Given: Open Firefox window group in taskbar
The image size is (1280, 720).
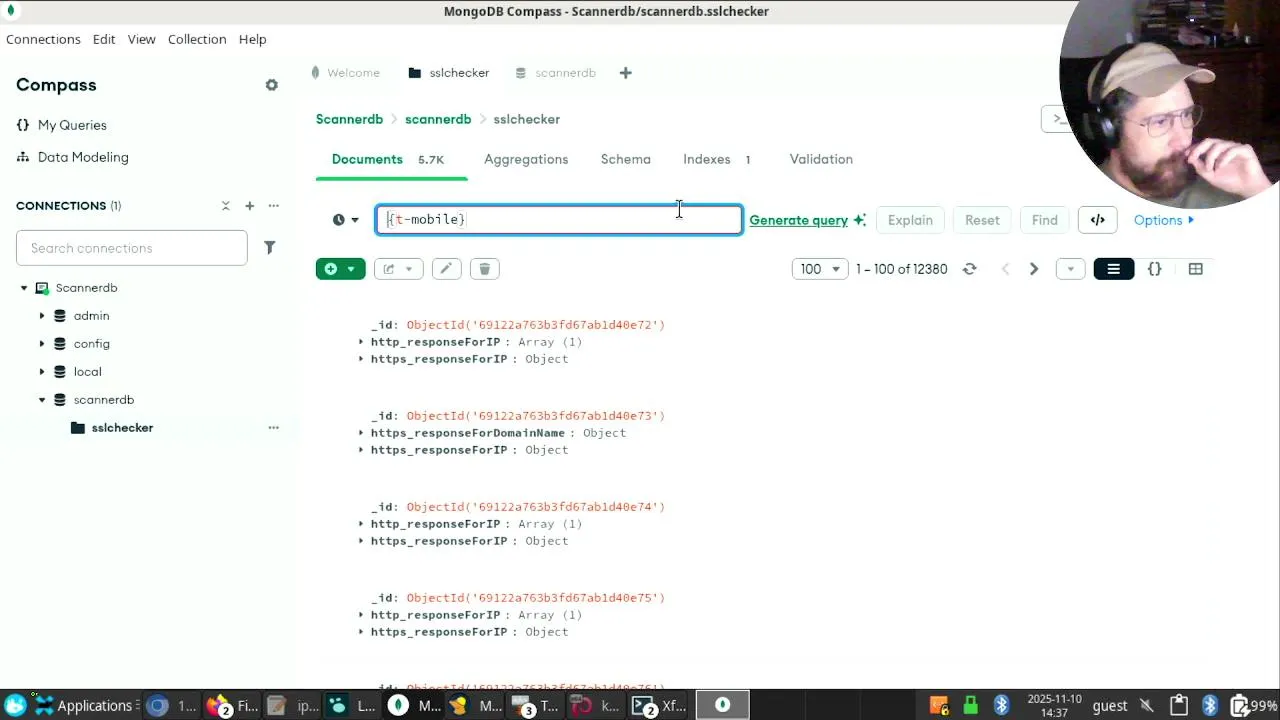Looking at the screenshot, I should [232, 706].
